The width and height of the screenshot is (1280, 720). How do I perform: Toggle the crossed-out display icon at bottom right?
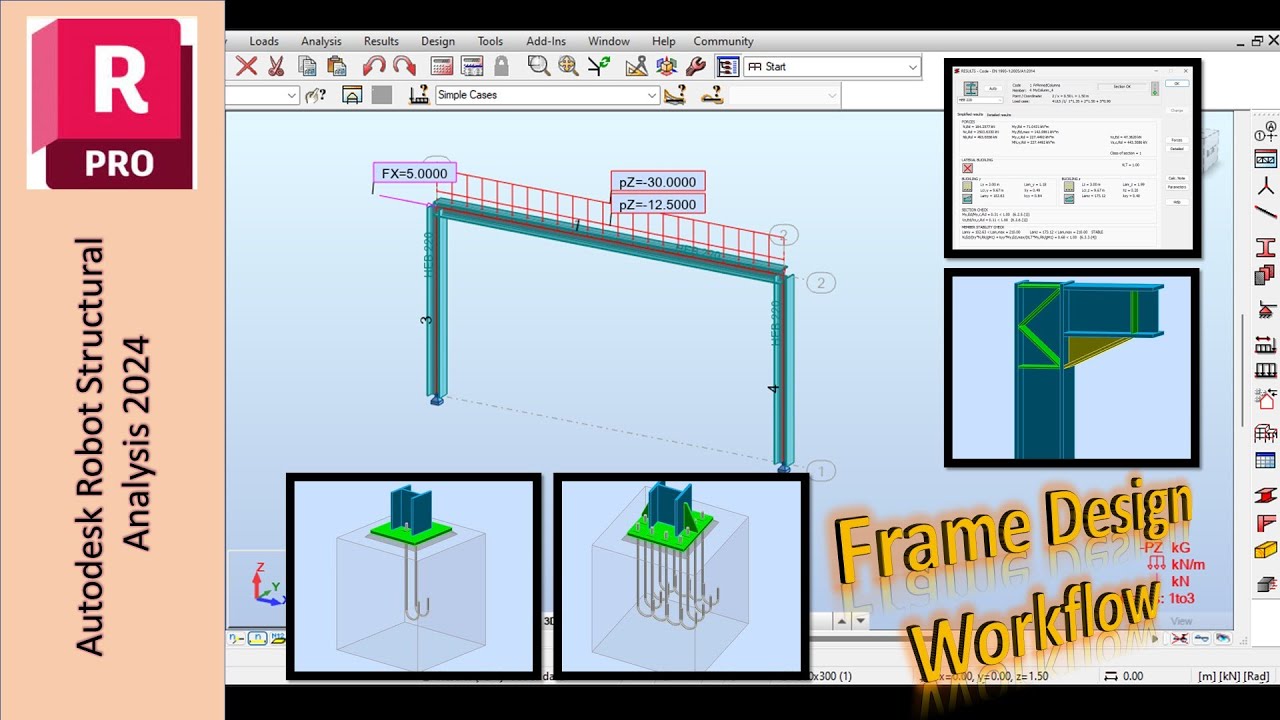pyautogui.click(x=1182, y=638)
